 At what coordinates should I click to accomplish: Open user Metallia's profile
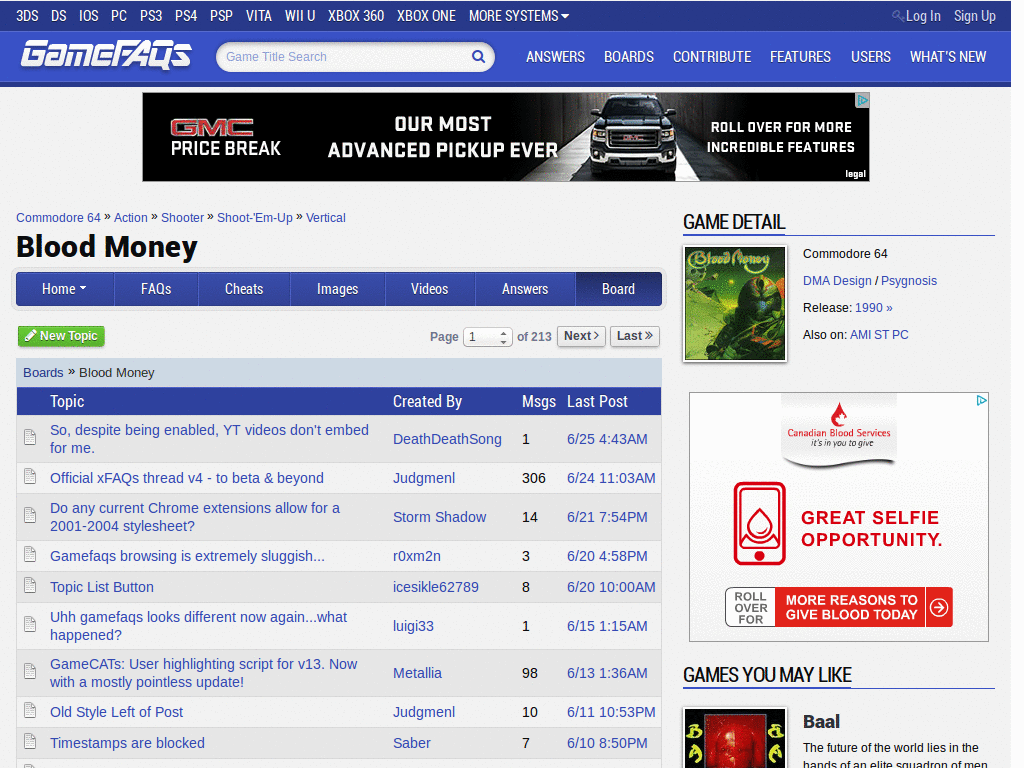[x=417, y=673]
